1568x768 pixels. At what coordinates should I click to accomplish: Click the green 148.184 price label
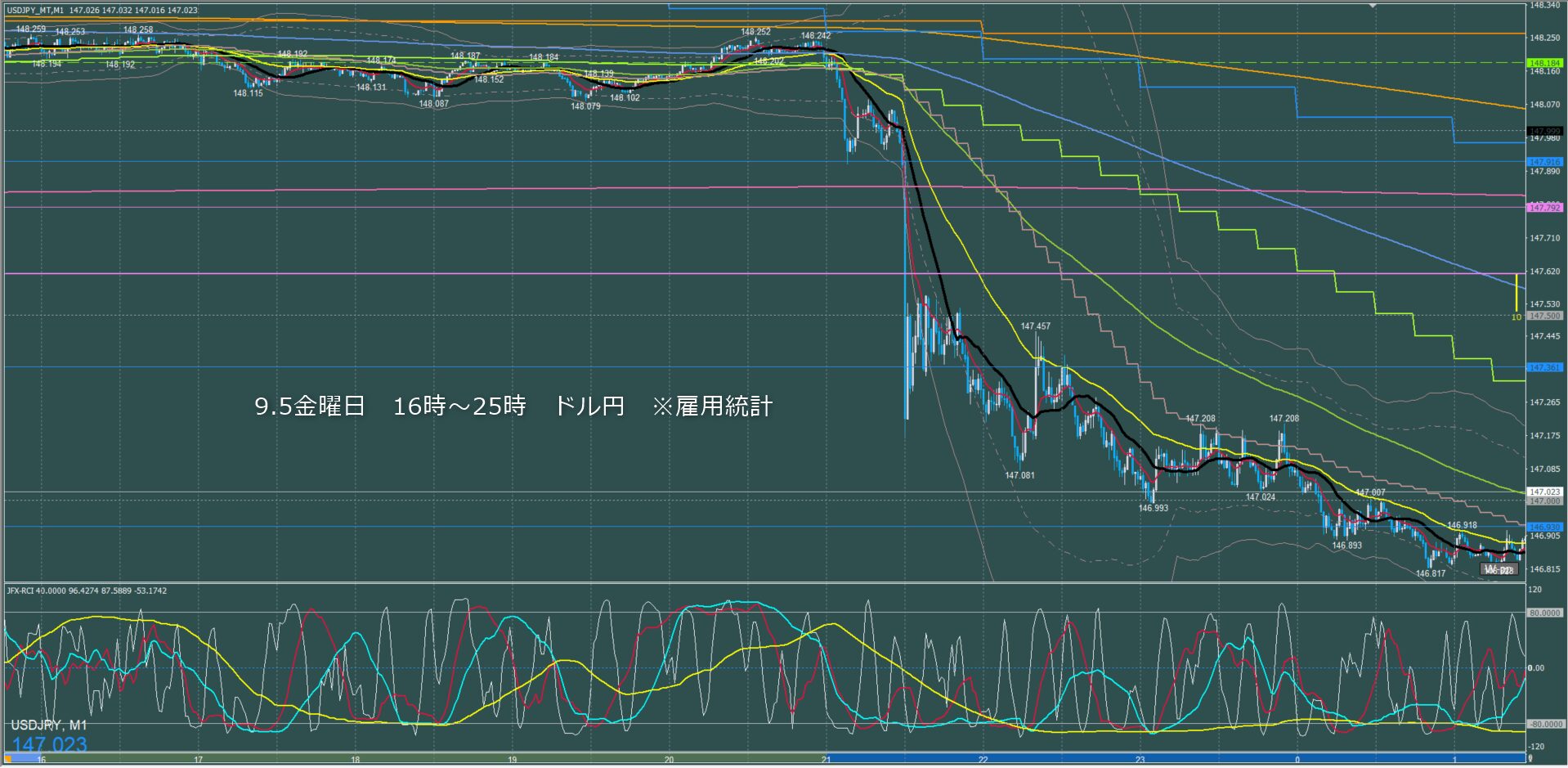click(1544, 63)
